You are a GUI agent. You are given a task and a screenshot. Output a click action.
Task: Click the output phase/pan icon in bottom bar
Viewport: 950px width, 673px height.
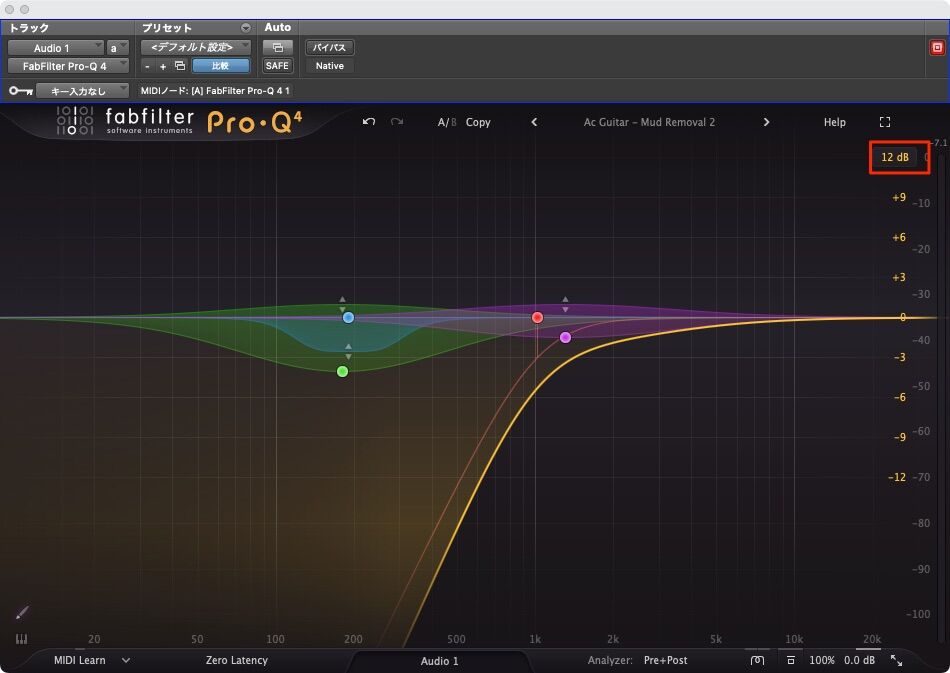coord(757,660)
